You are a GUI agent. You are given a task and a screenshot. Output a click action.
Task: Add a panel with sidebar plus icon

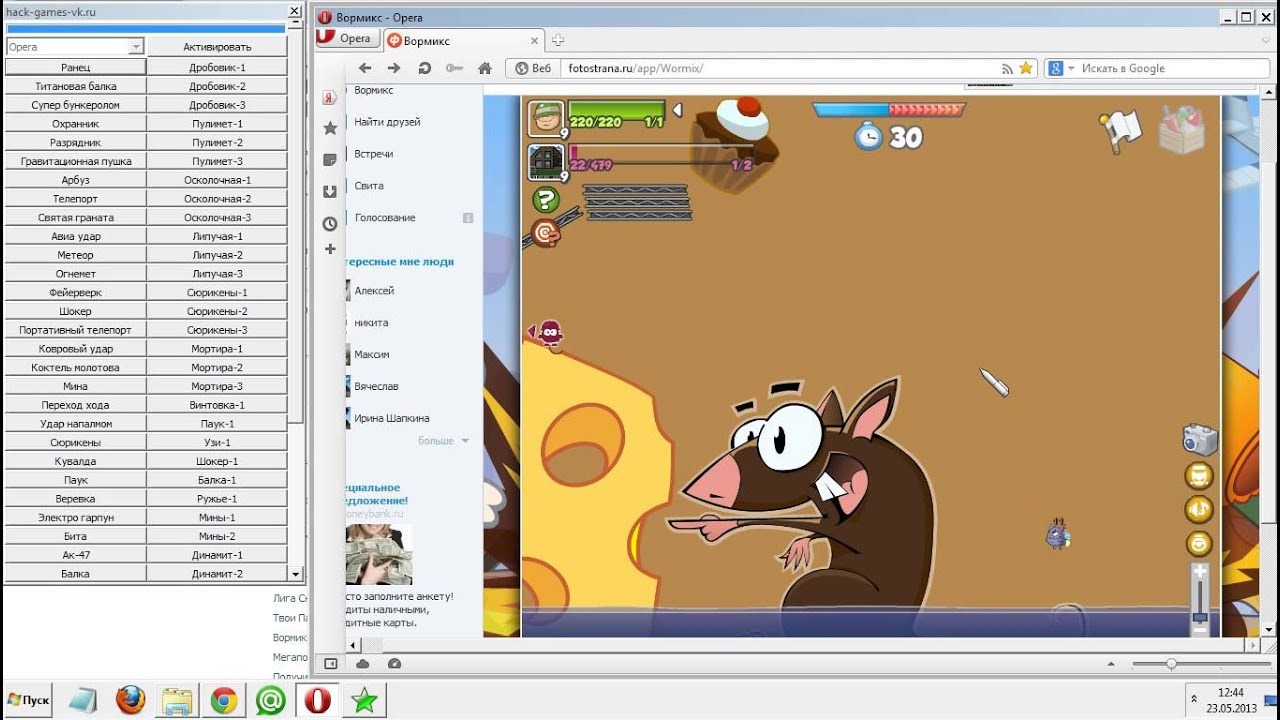[x=330, y=249]
